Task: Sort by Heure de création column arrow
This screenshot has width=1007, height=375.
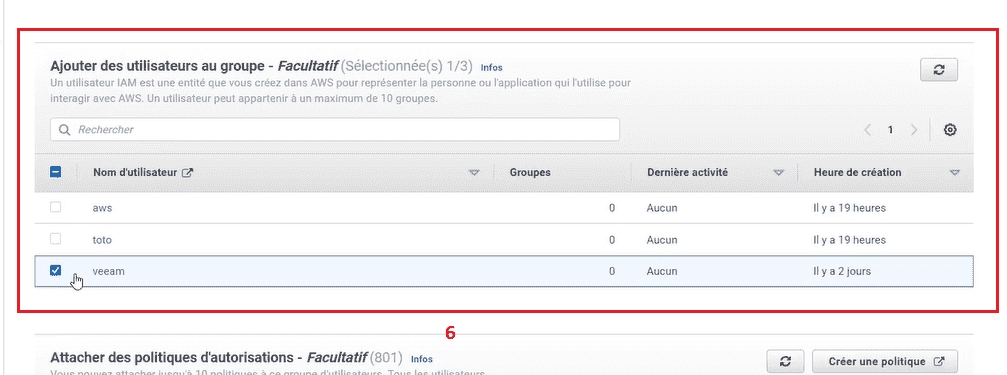Action: click(x=955, y=173)
